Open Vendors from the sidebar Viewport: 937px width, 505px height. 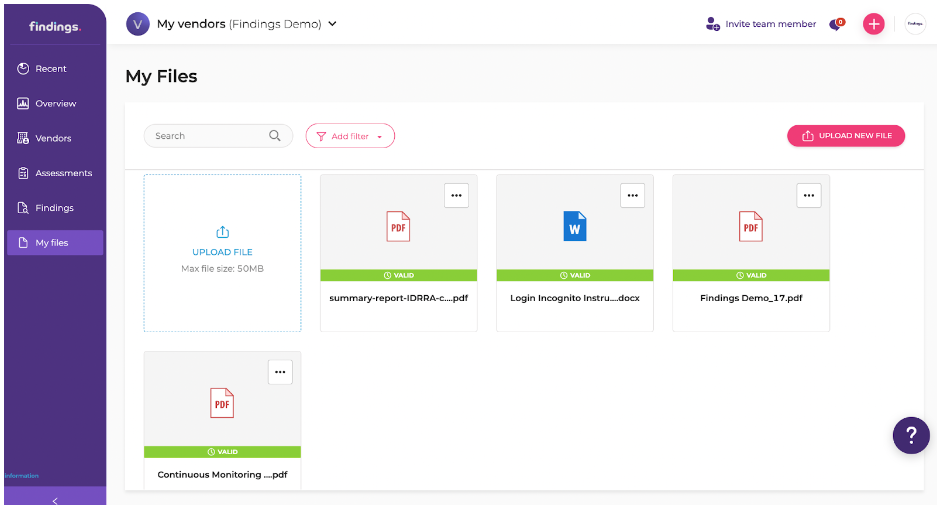(55, 138)
